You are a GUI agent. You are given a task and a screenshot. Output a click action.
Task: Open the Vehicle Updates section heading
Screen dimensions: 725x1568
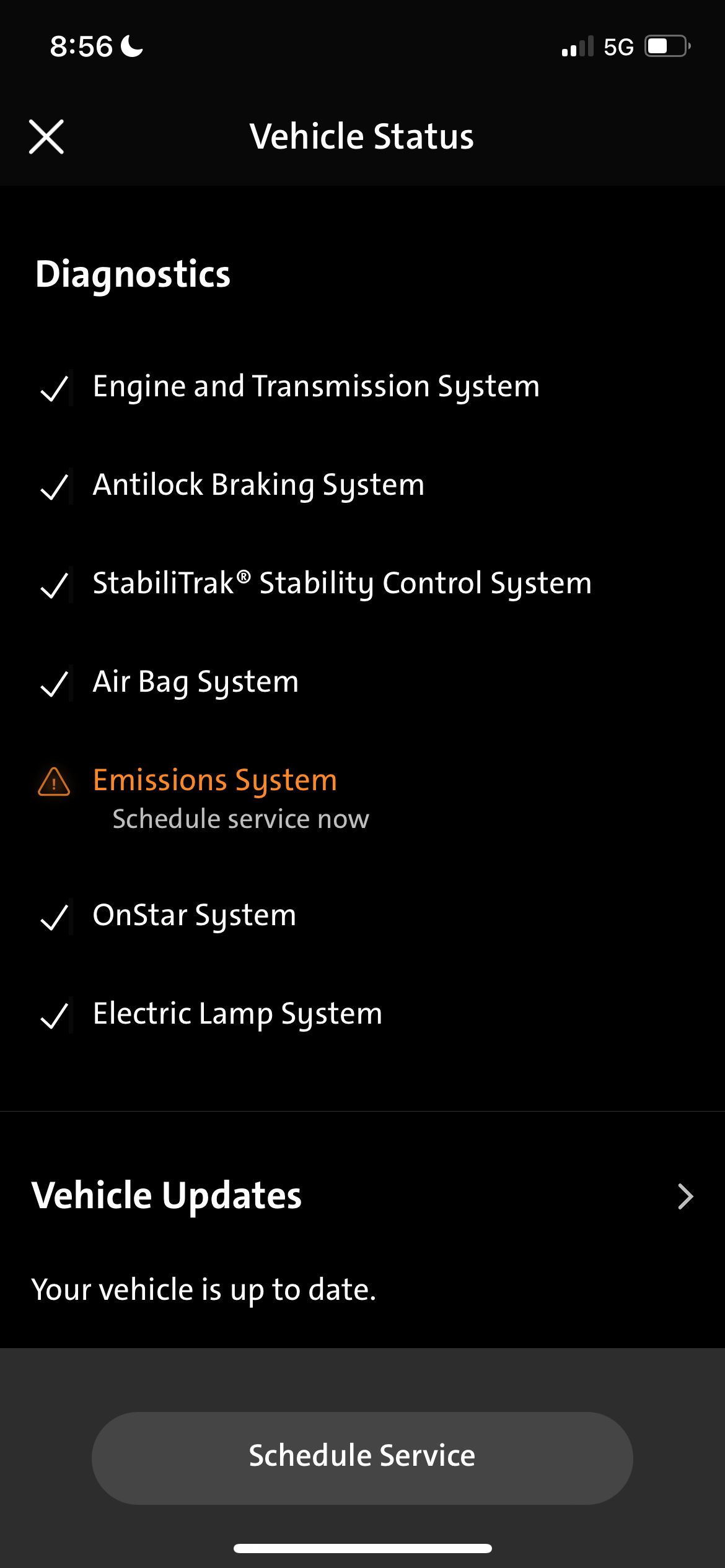point(167,1196)
